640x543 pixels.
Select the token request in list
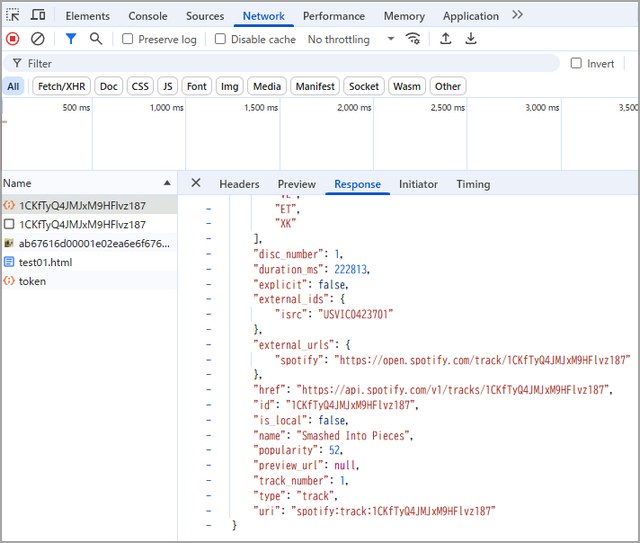pyautogui.click(x=32, y=281)
